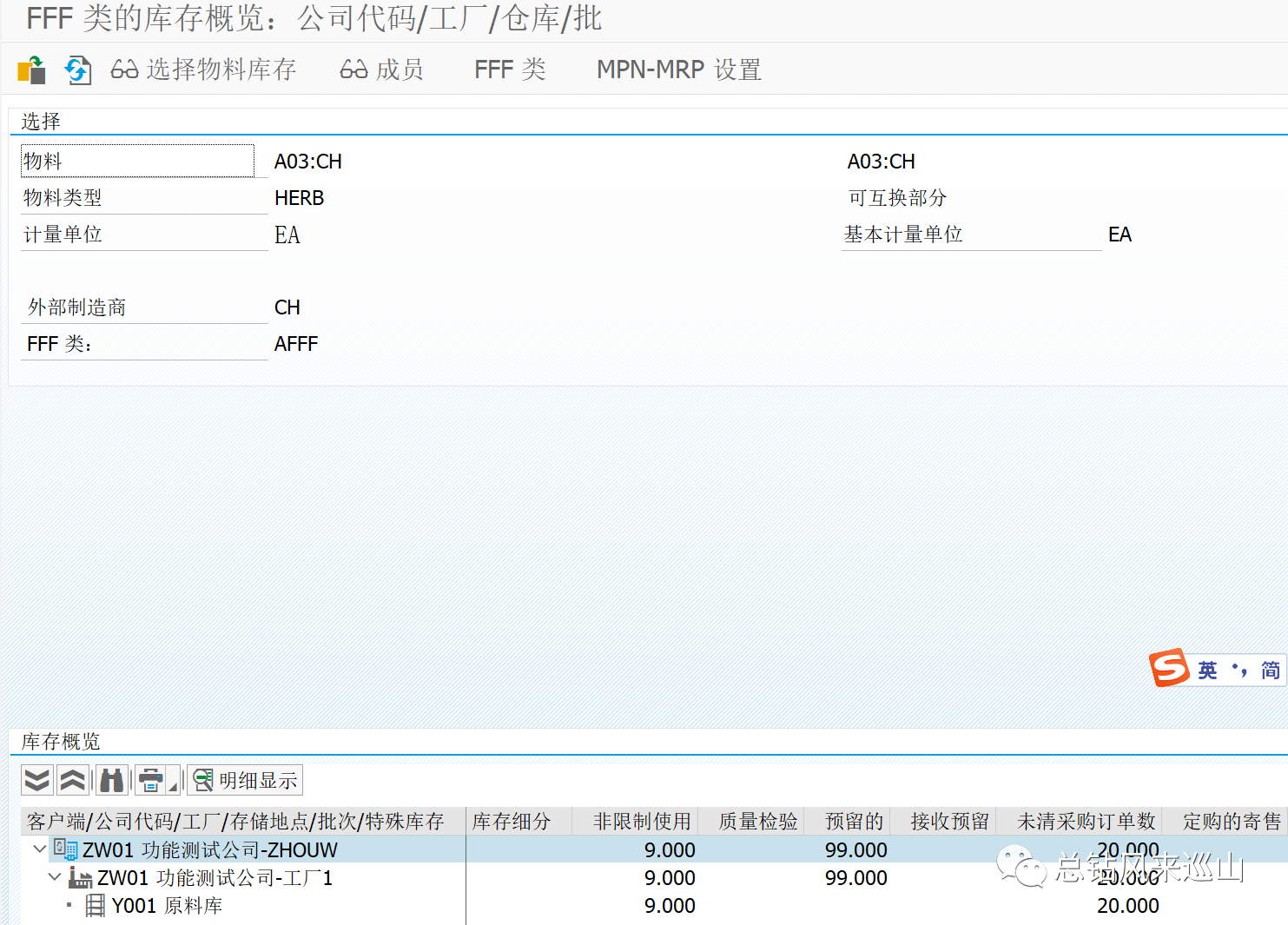The width and height of the screenshot is (1288, 925).
Task: Click the binoculars find icon
Action: (x=111, y=780)
